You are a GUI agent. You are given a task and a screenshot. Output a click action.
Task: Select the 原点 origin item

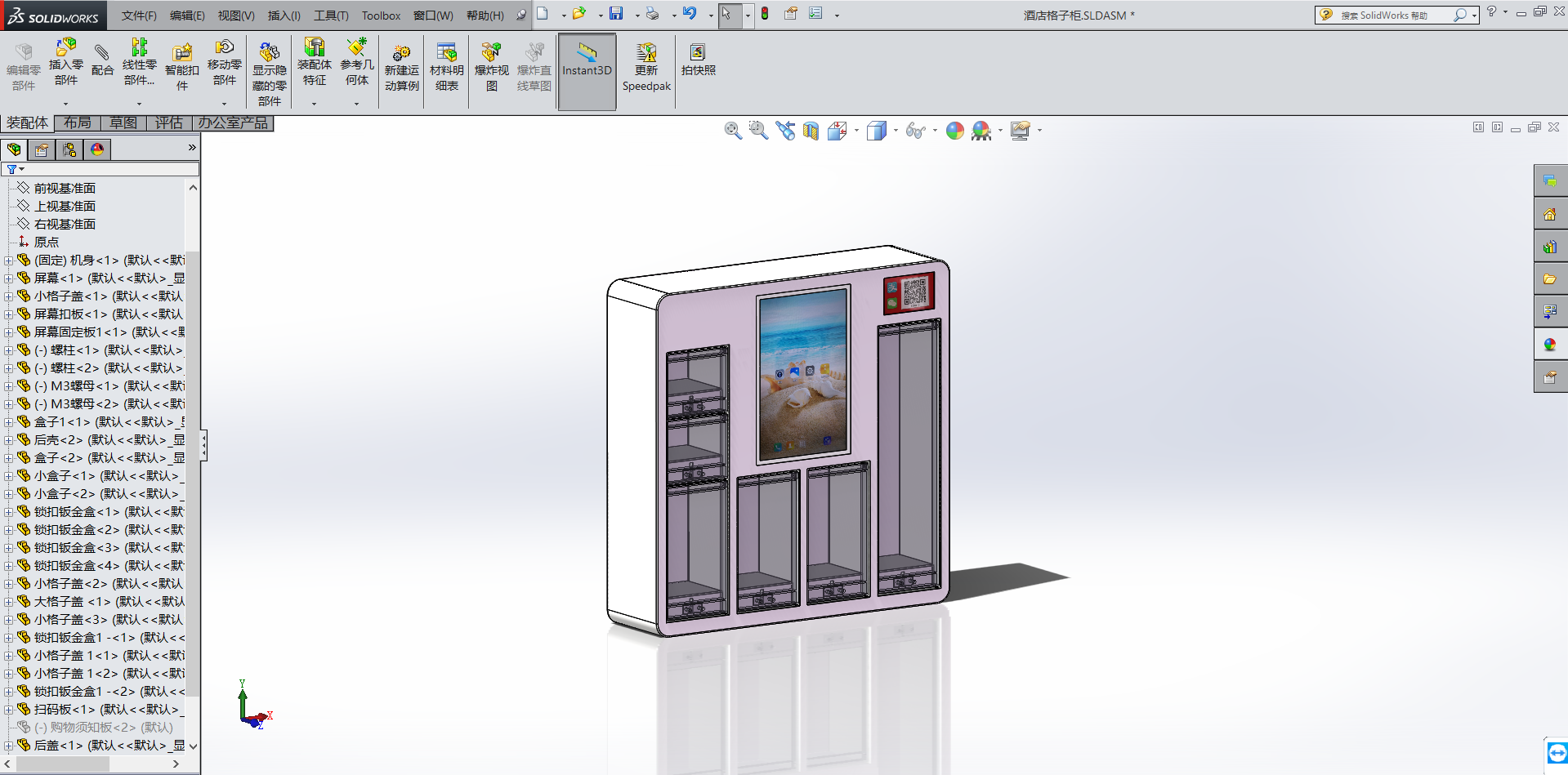tap(47, 243)
